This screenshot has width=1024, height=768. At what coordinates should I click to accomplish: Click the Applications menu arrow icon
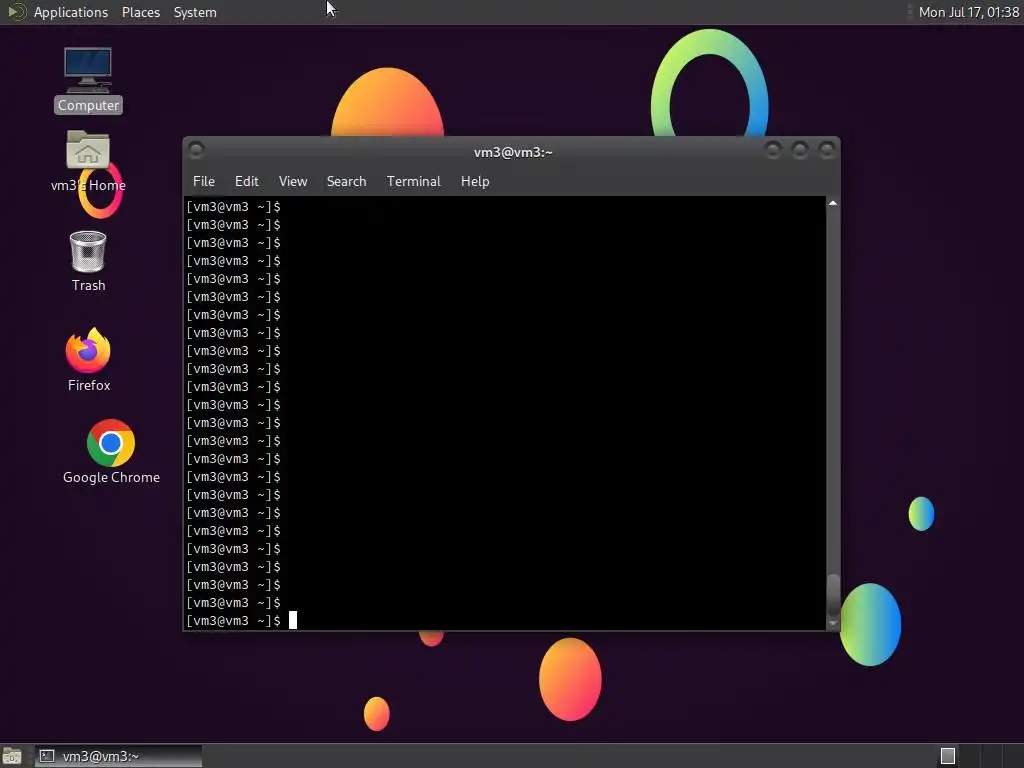[x=16, y=12]
